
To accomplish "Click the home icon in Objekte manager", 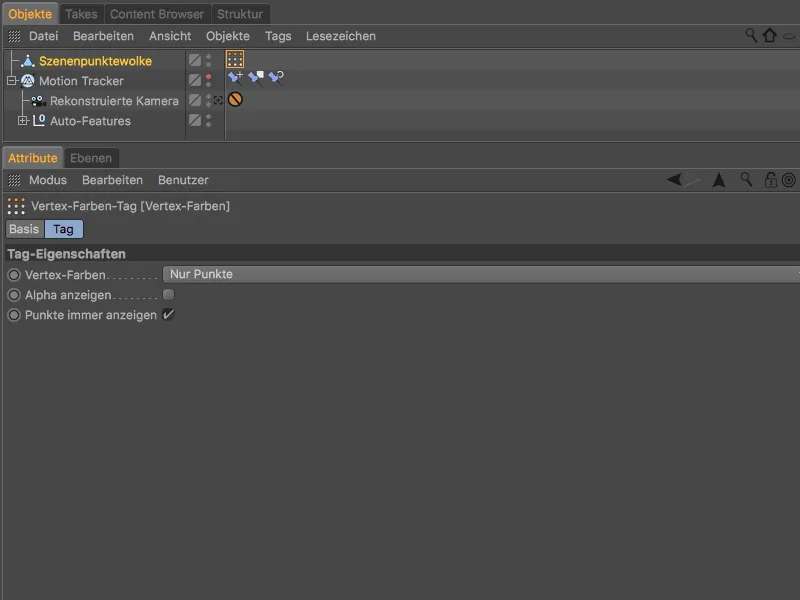I will click(769, 35).
